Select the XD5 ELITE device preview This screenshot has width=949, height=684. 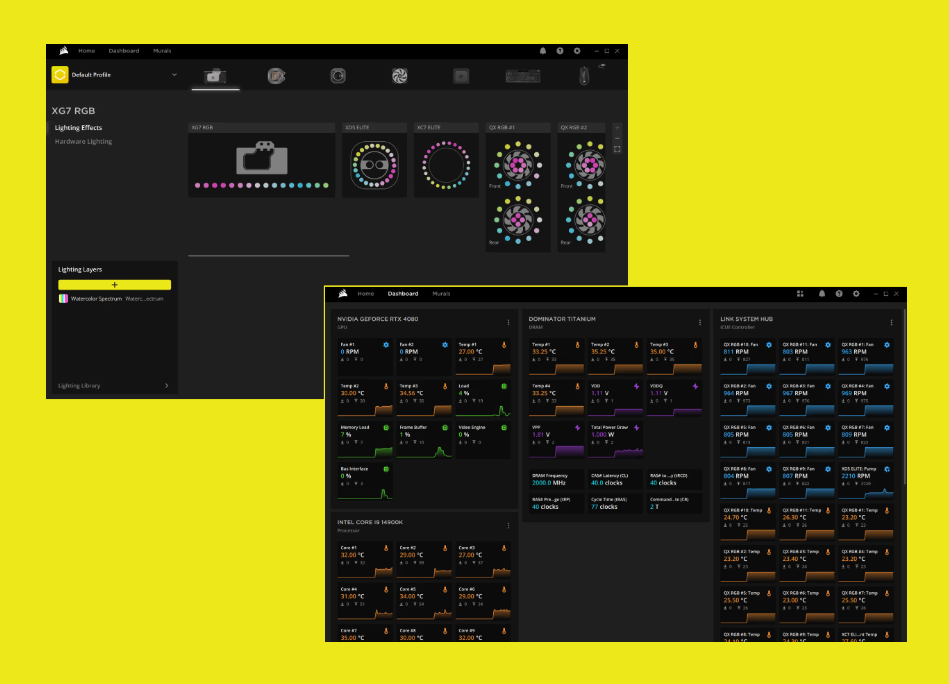pyautogui.click(x=375, y=160)
